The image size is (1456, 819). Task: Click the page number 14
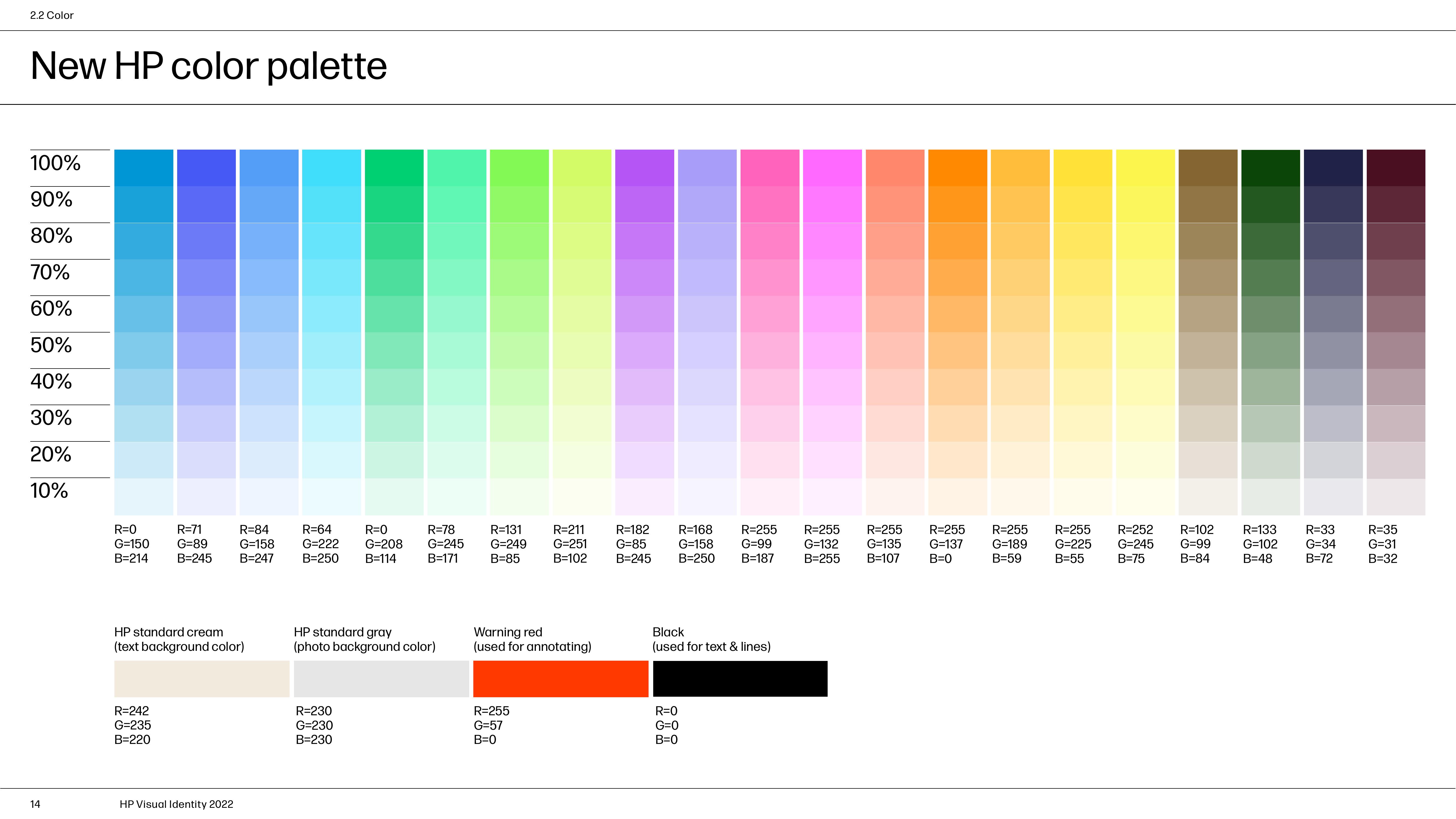coord(35,804)
